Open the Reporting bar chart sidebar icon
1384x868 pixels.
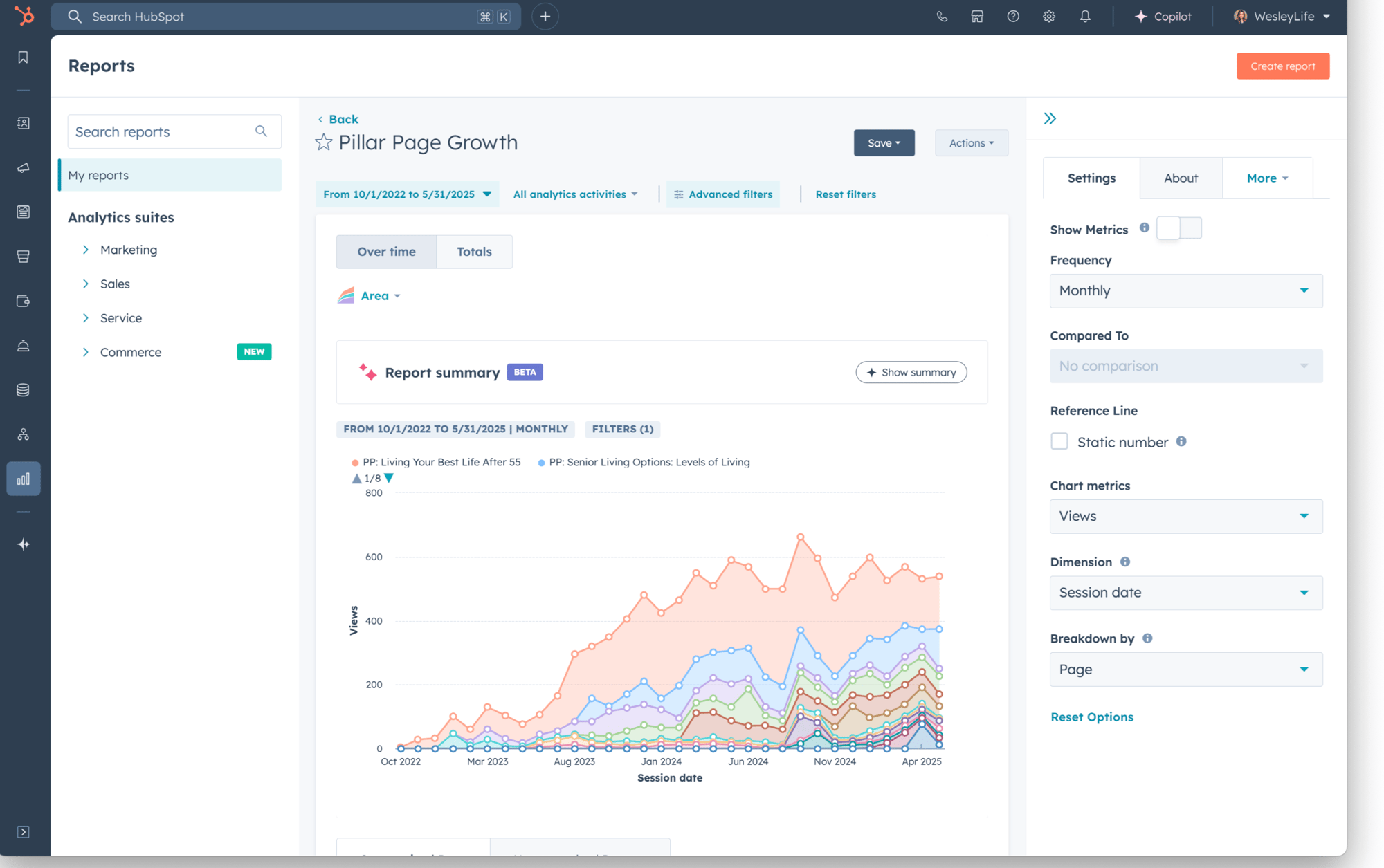[24, 479]
